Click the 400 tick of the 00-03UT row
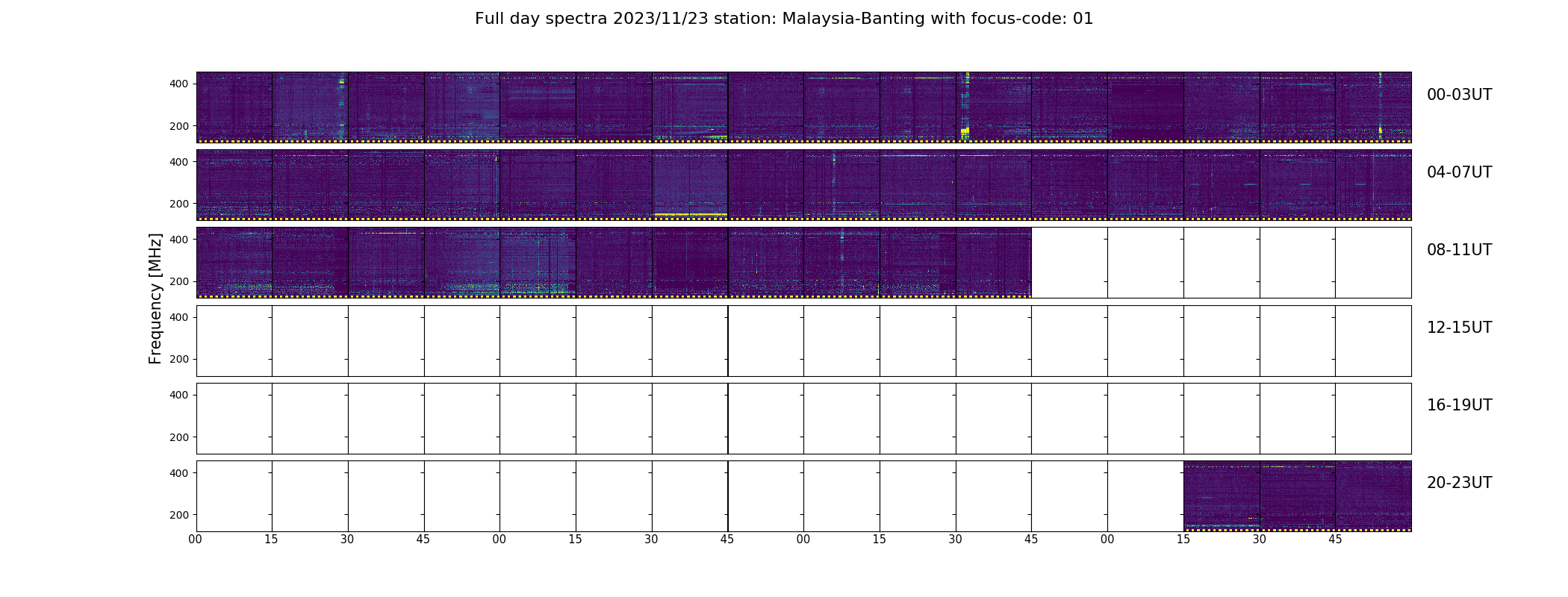1568x597 pixels. 179,84
